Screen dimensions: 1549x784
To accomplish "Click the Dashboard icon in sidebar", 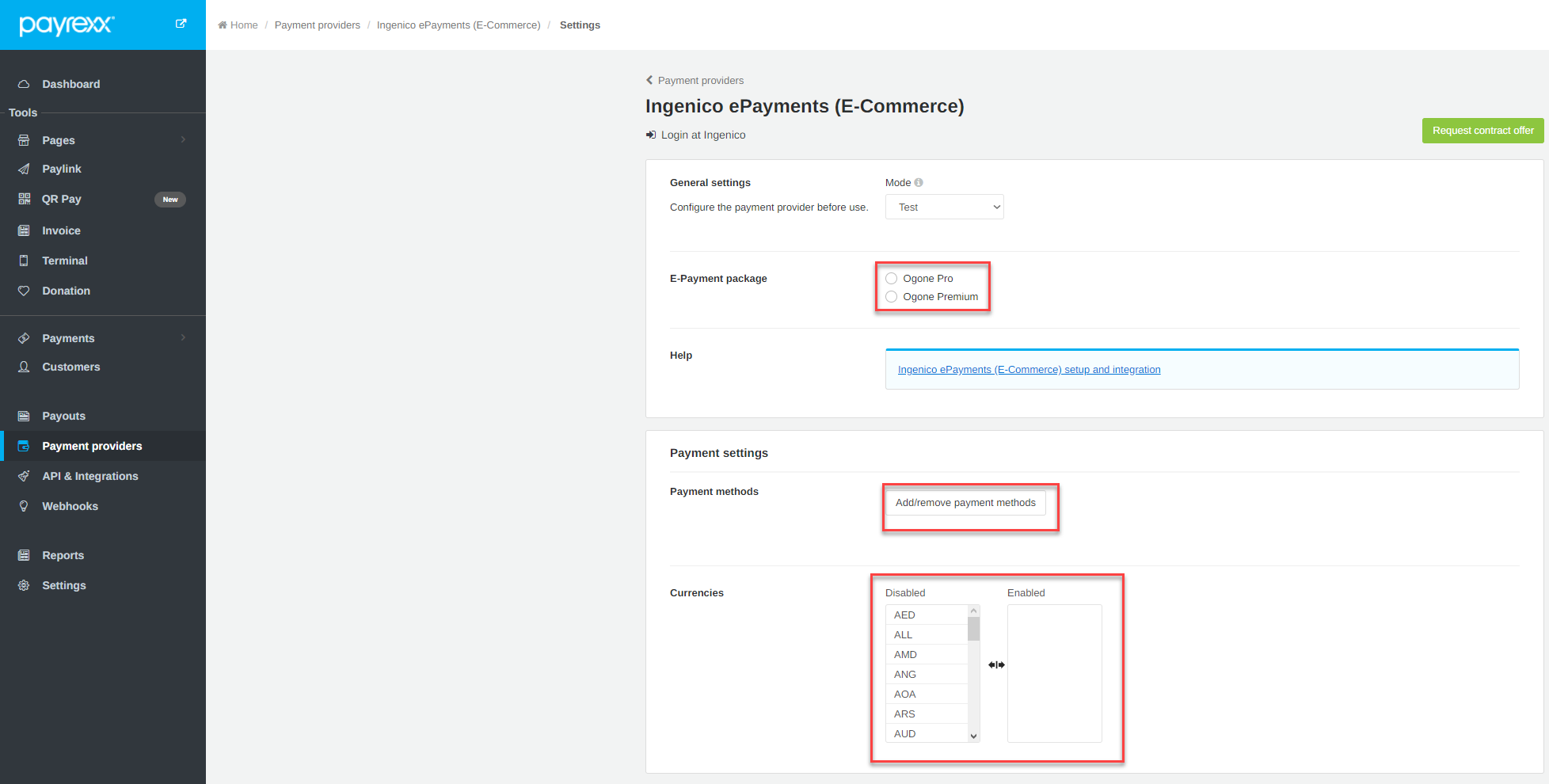I will coord(24,84).
